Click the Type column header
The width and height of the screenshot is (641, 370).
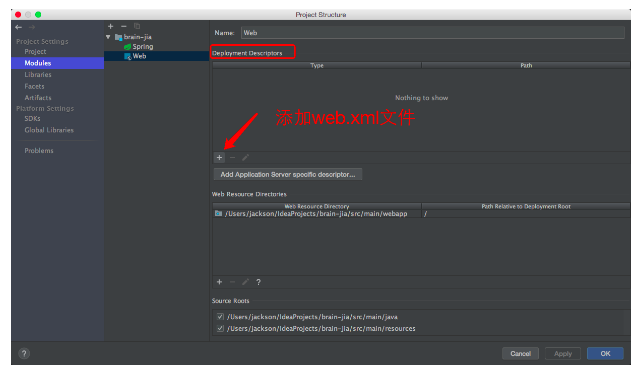[x=317, y=65]
